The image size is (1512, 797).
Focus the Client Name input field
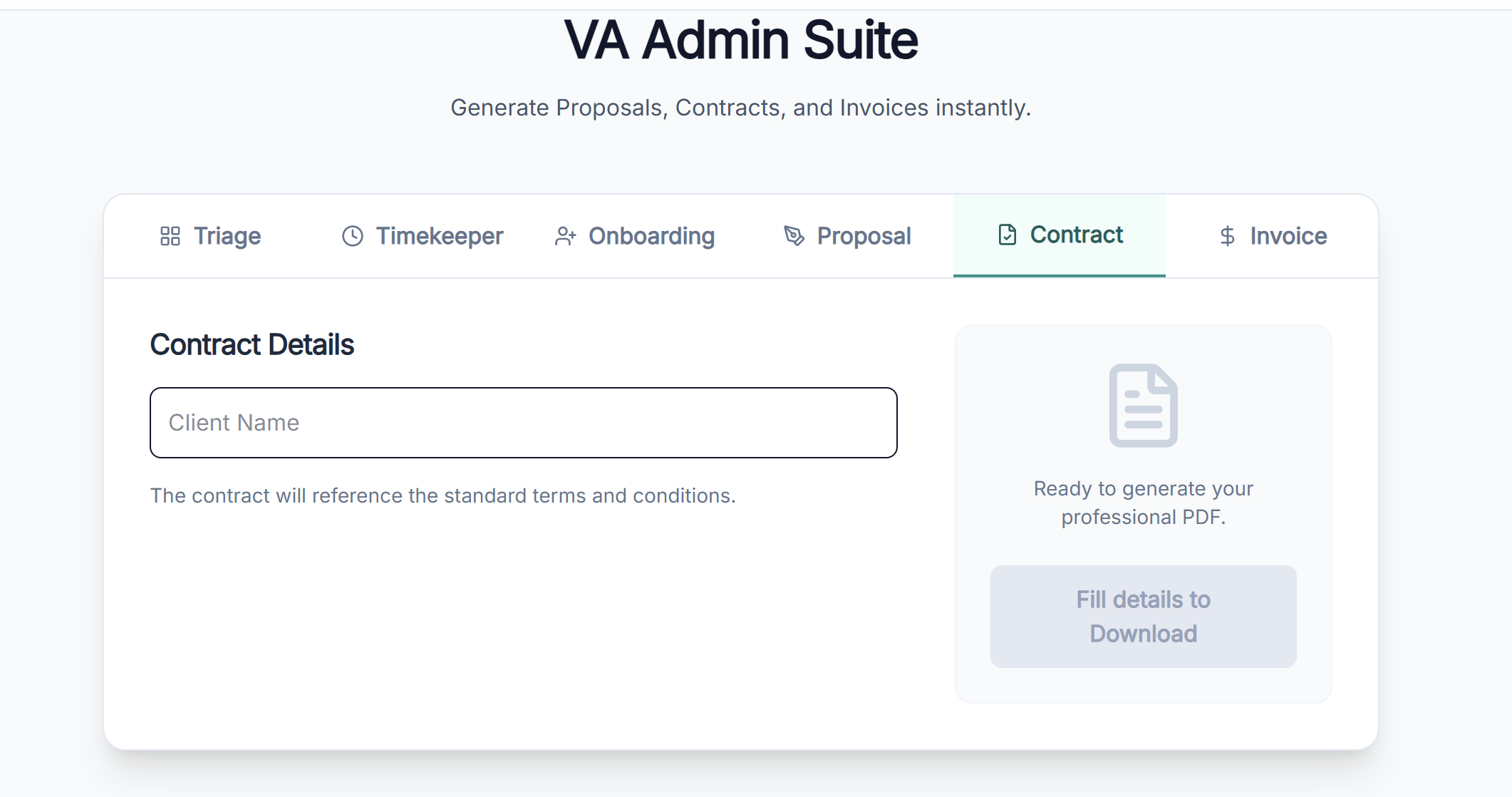(x=523, y=423)
